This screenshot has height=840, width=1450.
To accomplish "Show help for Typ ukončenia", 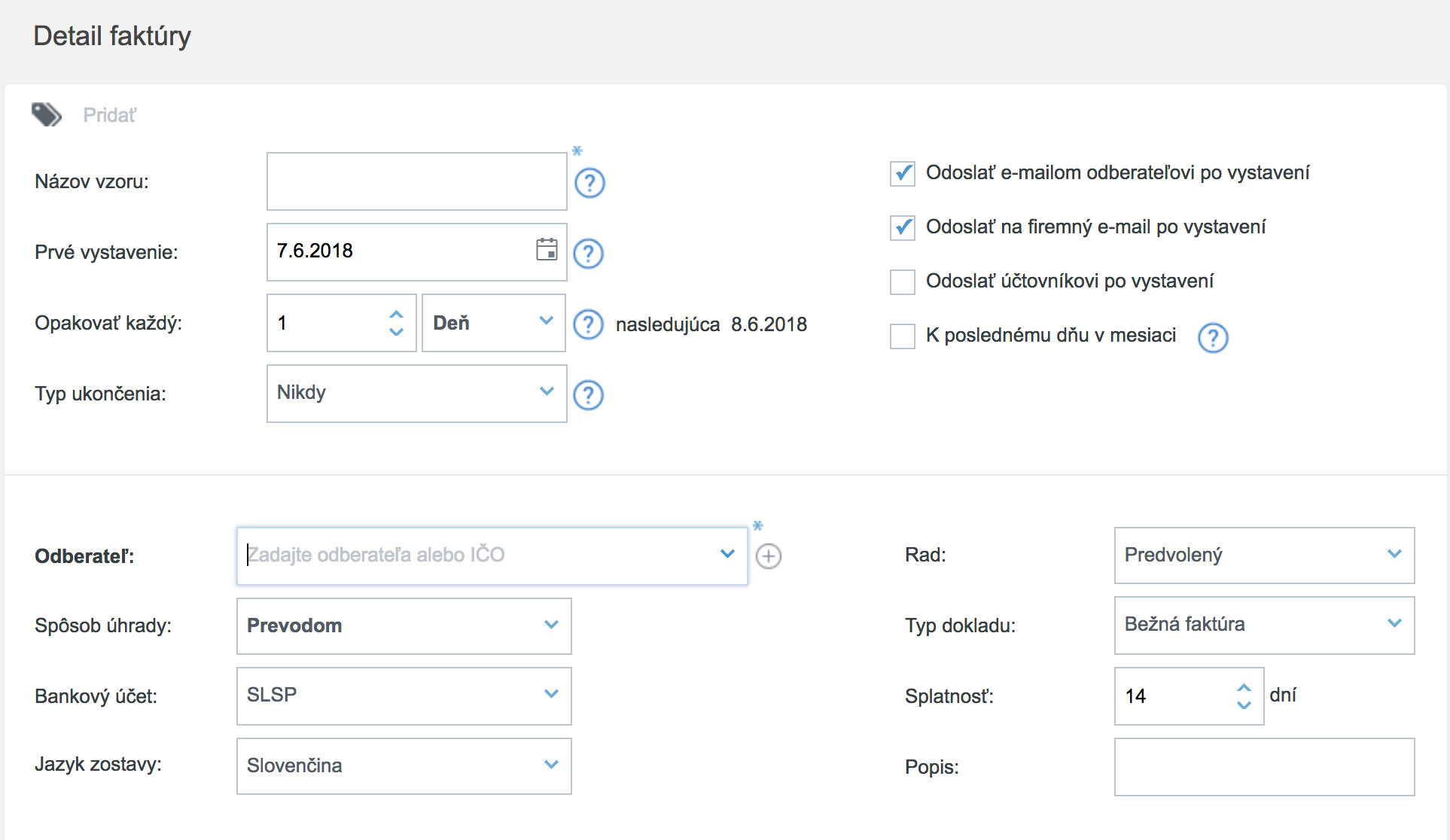I will [x=589, y=395].
